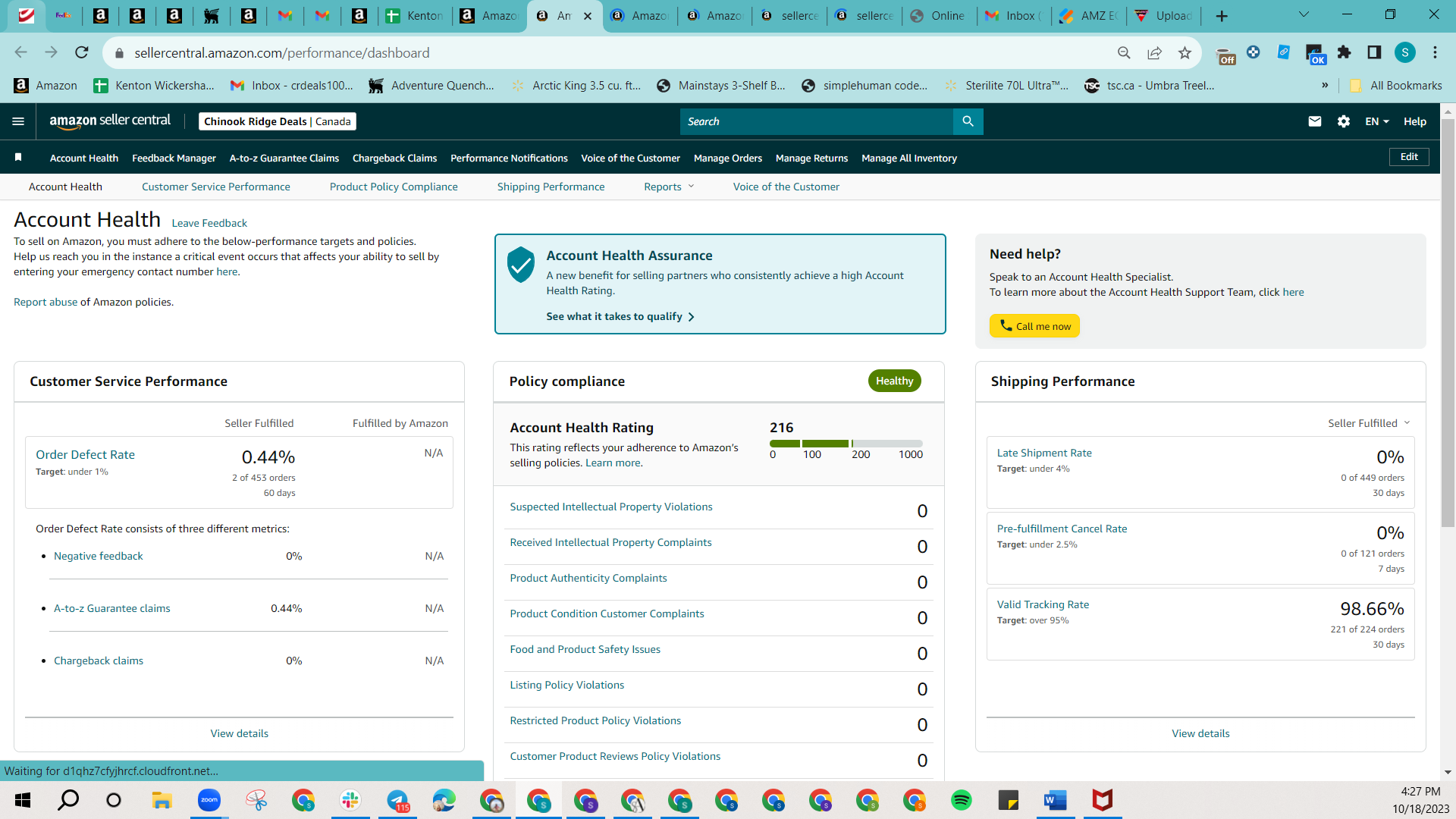Image resolution: width=1456 pixels, height=819 pixels.
Task: Open Slack from the taskbar
Action: (350, 800)
